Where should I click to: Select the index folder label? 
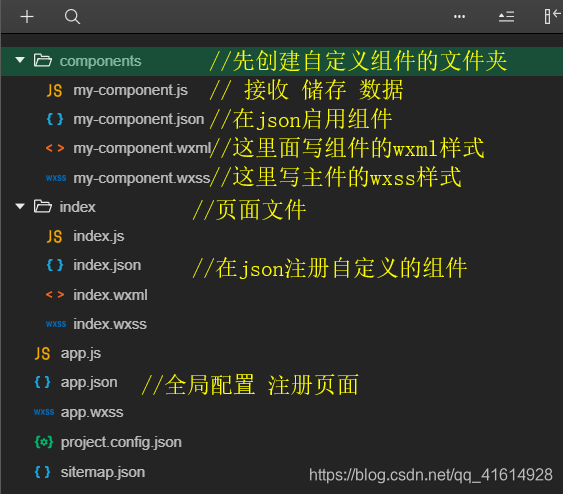click(x=78, y=207)
